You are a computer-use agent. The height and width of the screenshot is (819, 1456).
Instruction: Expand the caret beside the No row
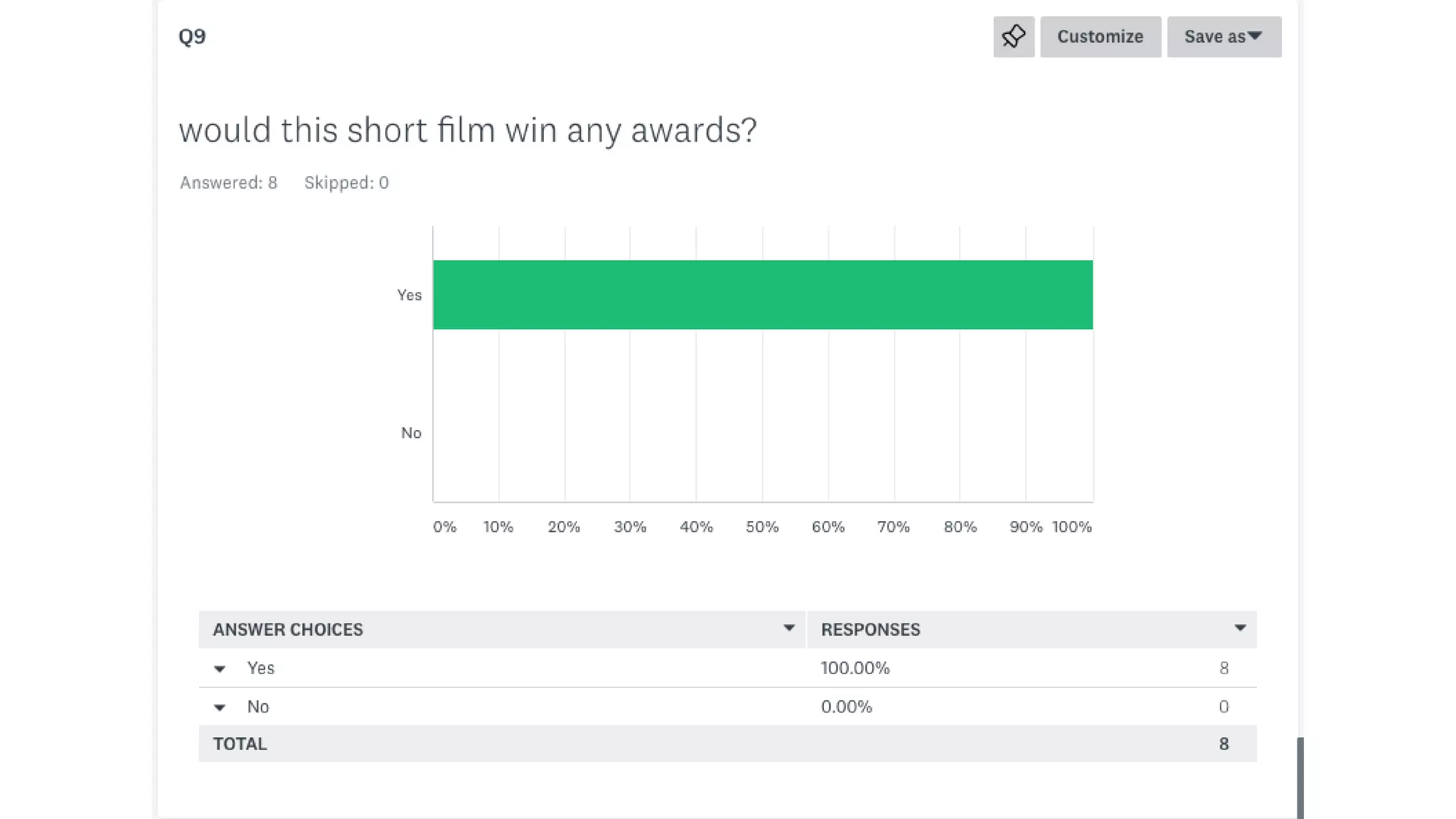(220, 707)
